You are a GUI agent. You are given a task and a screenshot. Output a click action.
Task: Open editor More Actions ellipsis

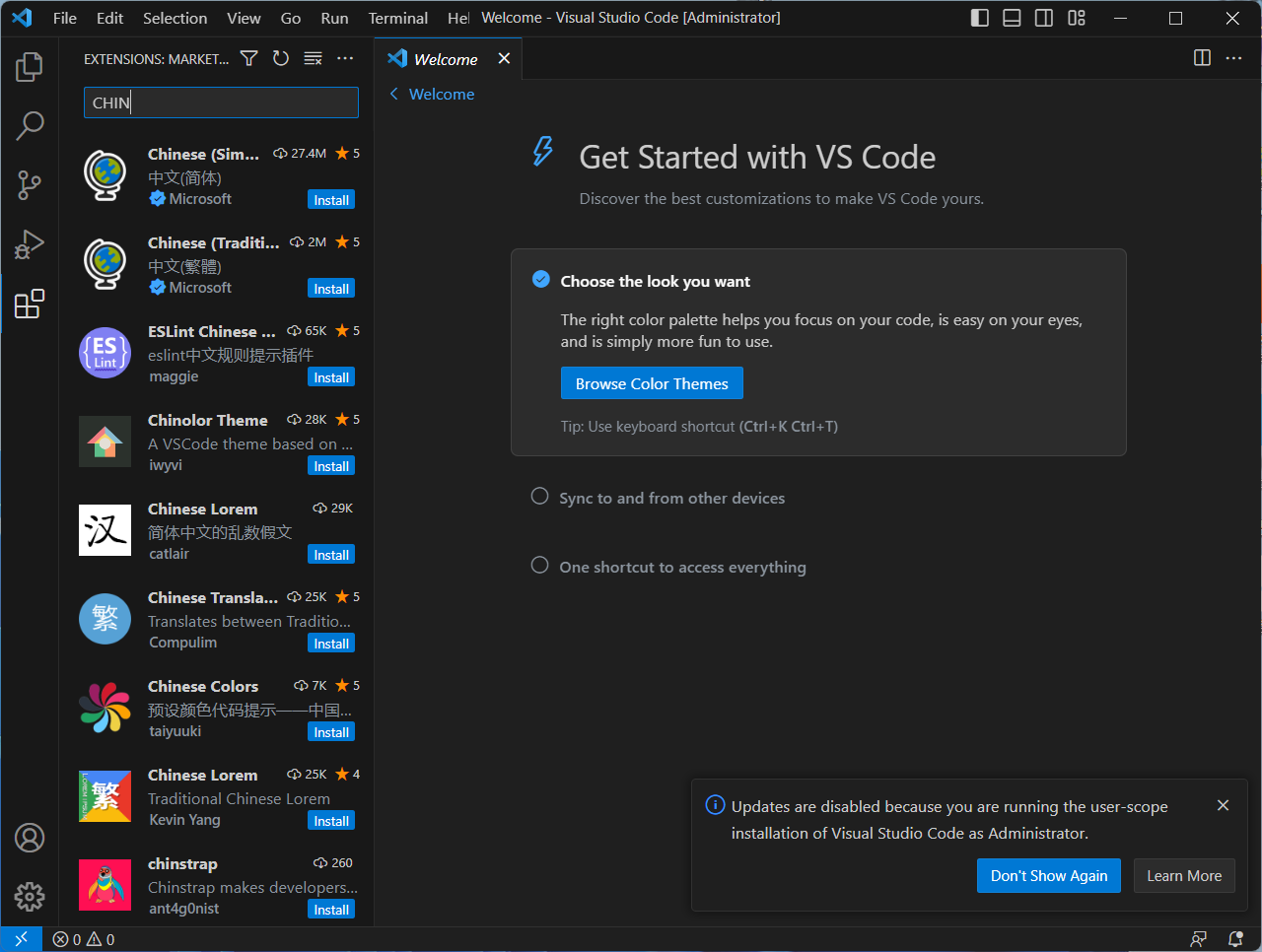[1233, 58]
